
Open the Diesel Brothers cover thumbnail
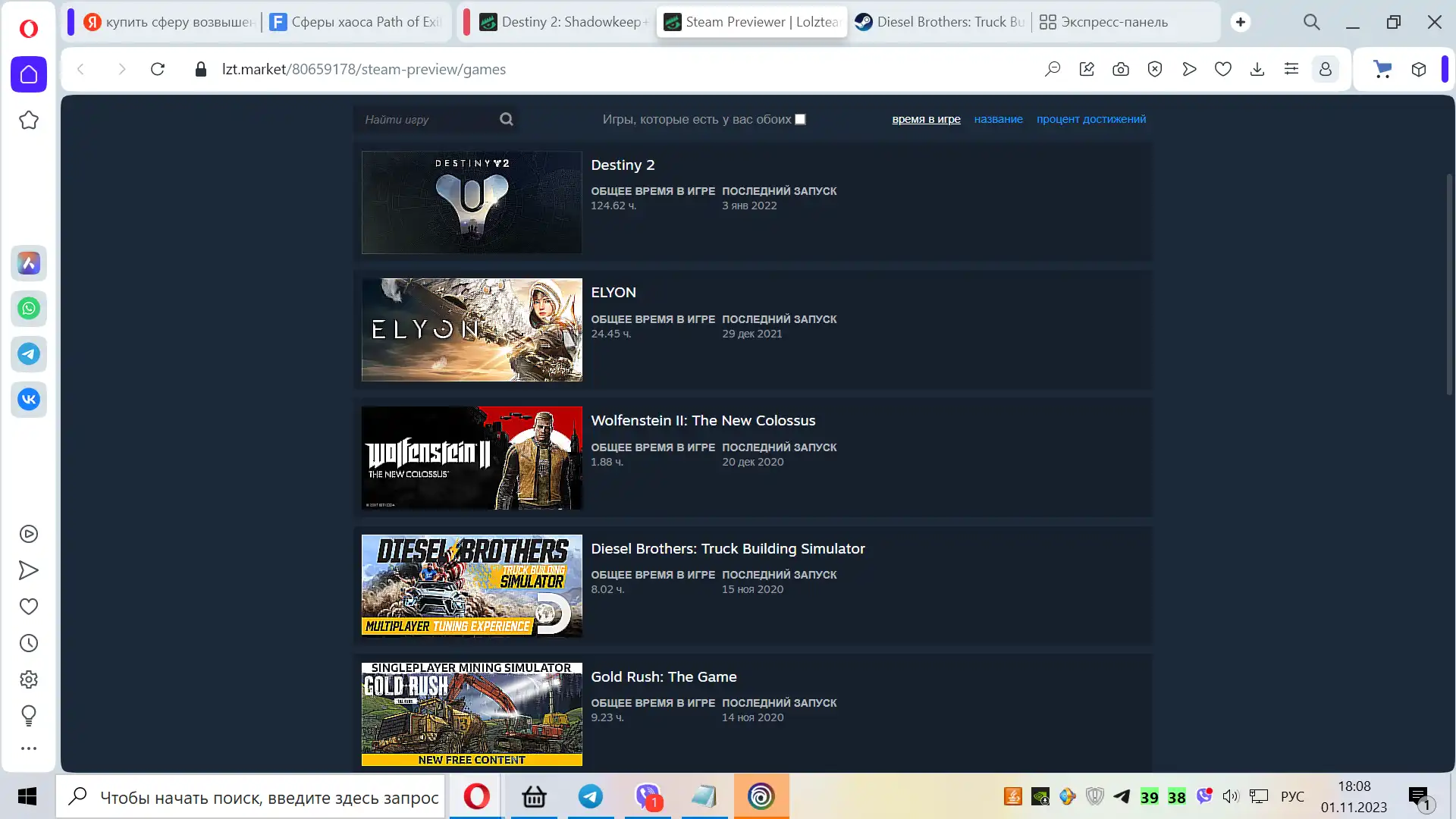pyautogui.click(x=472, y=586)
